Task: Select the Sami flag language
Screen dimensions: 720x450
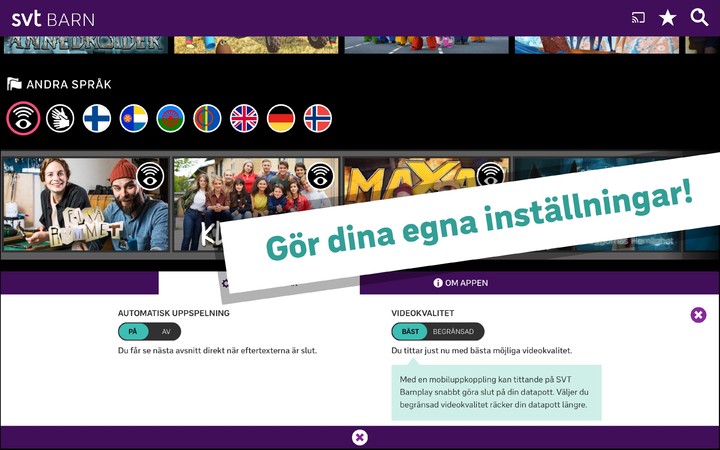Action: (207, 118)
